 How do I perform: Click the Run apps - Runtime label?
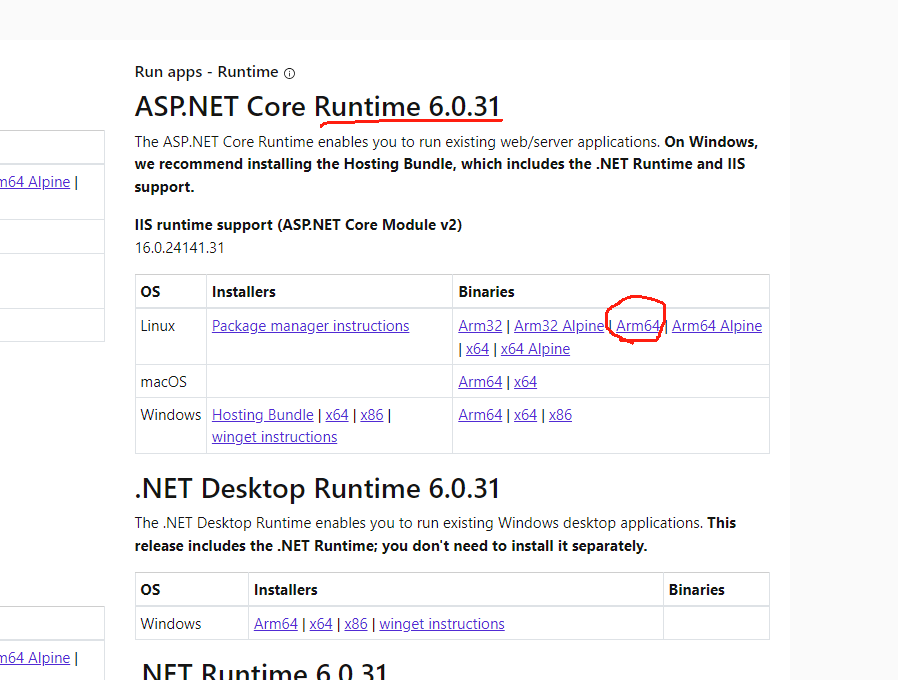pos(206,72)
